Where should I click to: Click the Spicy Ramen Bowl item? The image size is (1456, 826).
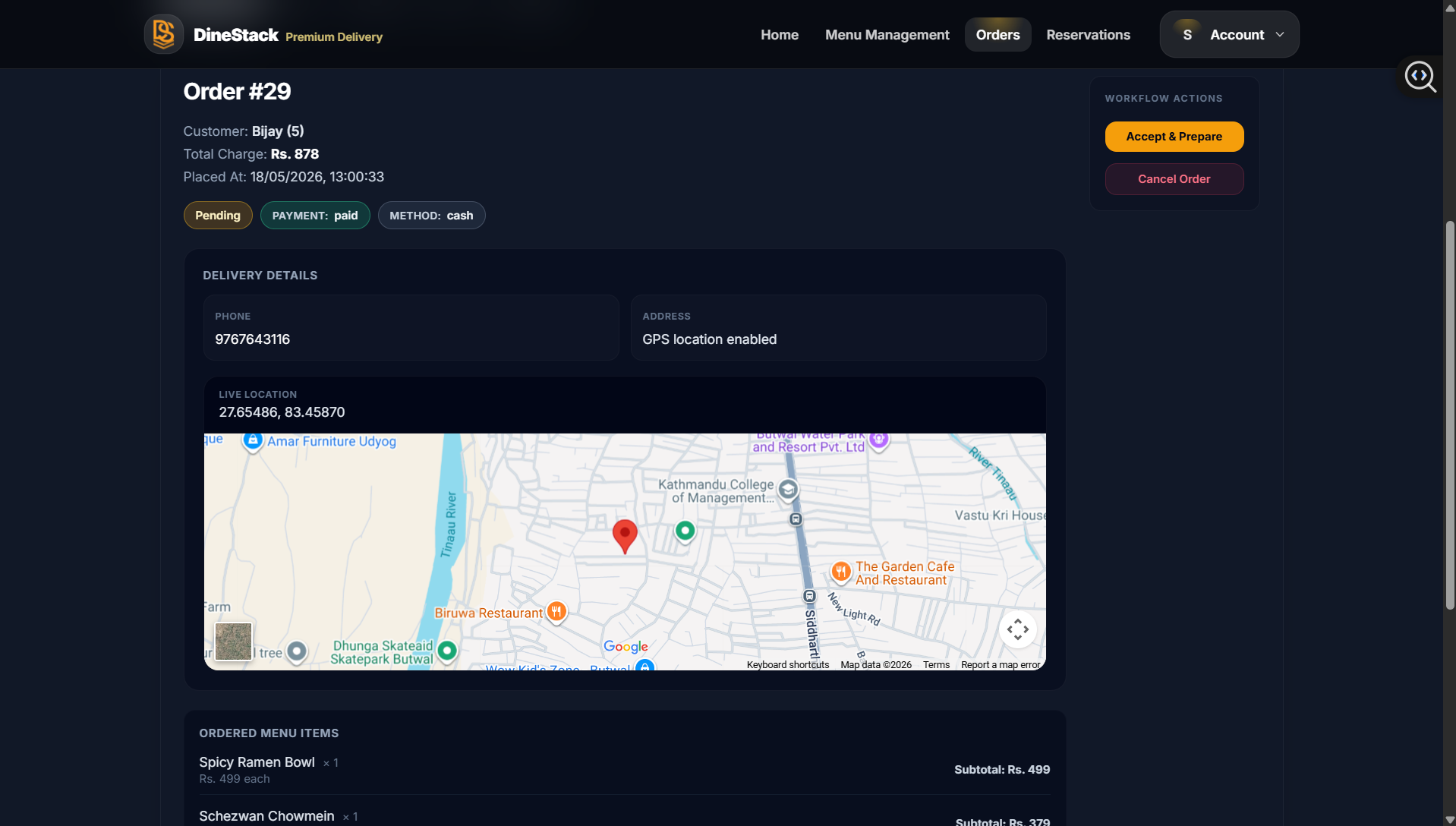(257, 762)
